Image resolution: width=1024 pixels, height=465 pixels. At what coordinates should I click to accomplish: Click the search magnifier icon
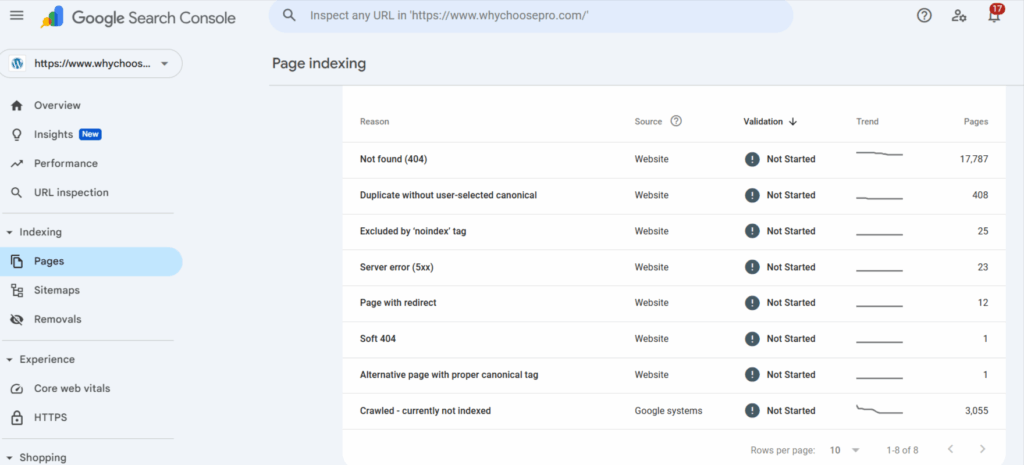(x=289, y=16)
